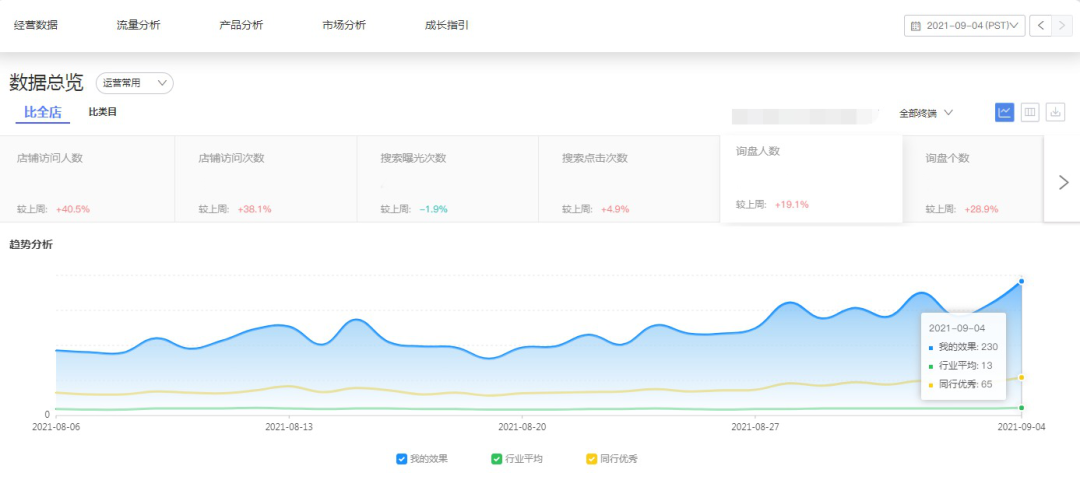Select the 询盘人数 metric card
1080x480 pixels.
click(x=811, y=179)
